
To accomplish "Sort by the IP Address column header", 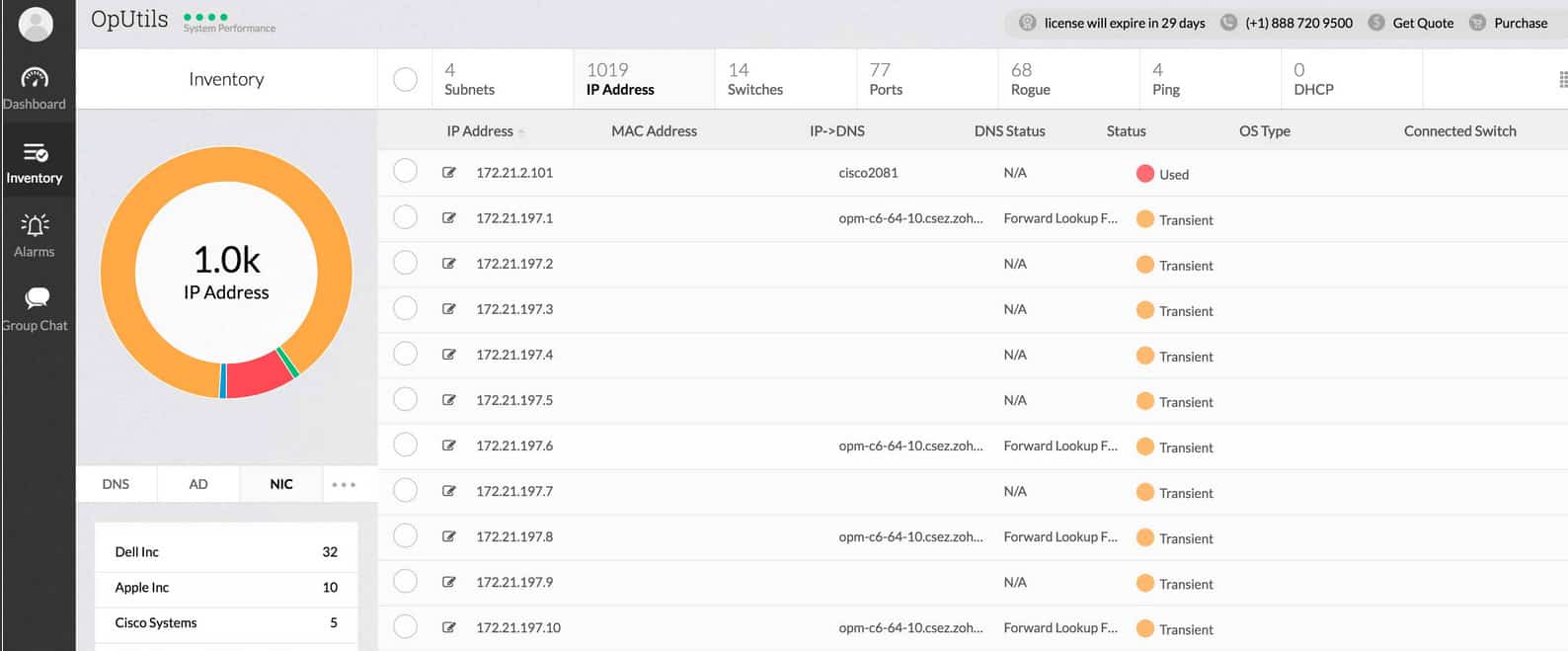I will coord(480,130).
